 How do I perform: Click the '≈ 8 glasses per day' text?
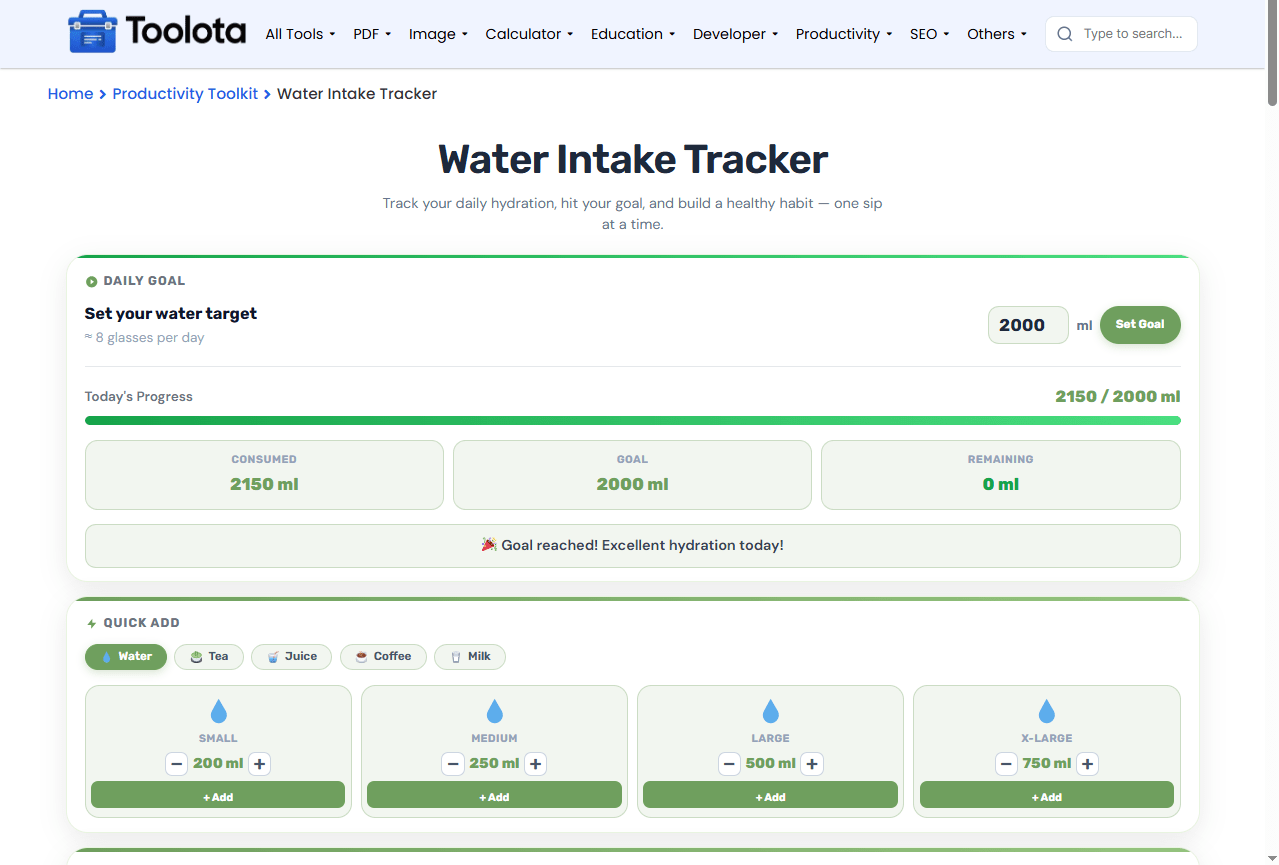point(144,338)
